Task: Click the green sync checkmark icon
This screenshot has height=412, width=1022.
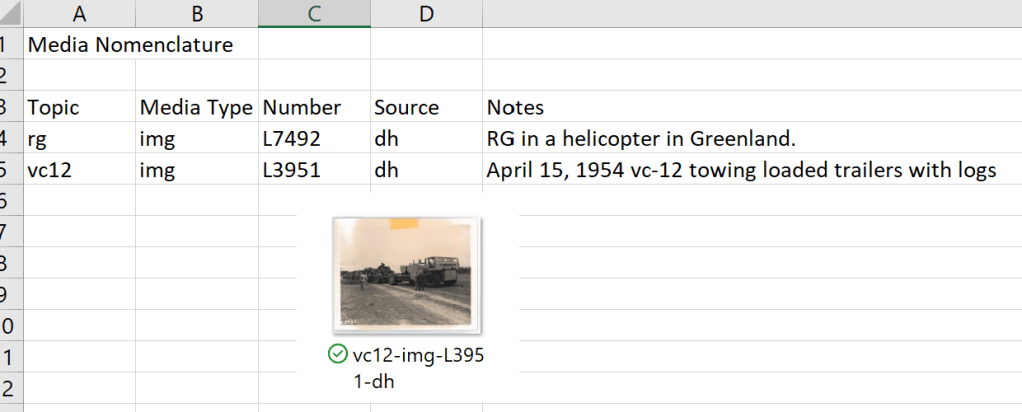Action: coord(338,354)
